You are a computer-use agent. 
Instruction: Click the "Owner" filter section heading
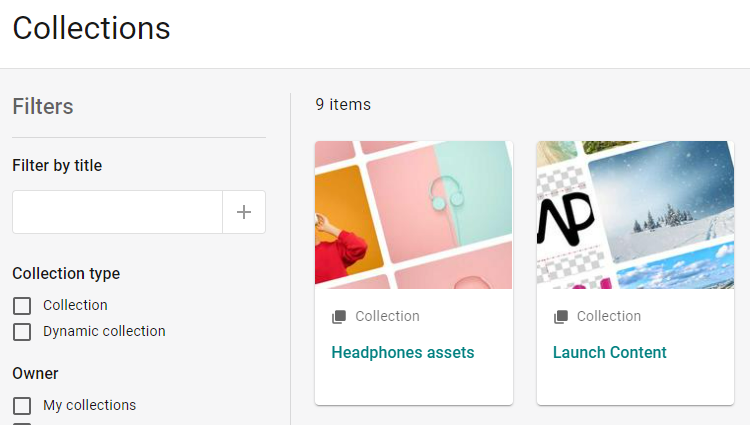coord(35,373)
